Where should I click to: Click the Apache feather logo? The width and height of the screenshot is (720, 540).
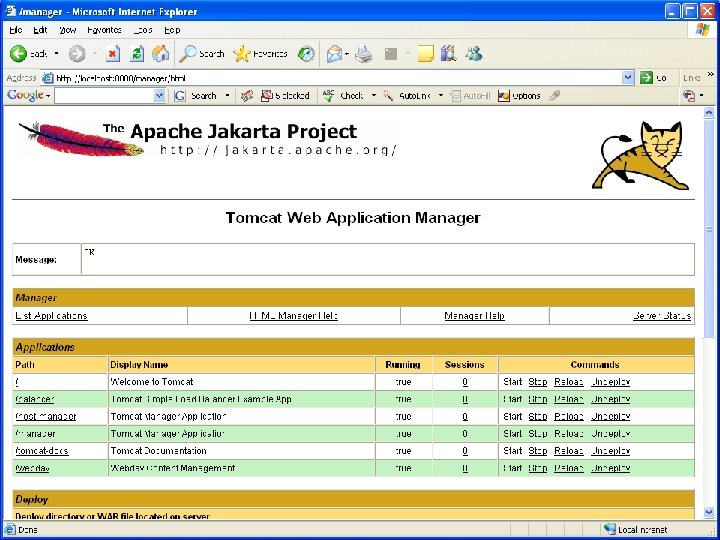pyautogui.click(x=80, y=139)
